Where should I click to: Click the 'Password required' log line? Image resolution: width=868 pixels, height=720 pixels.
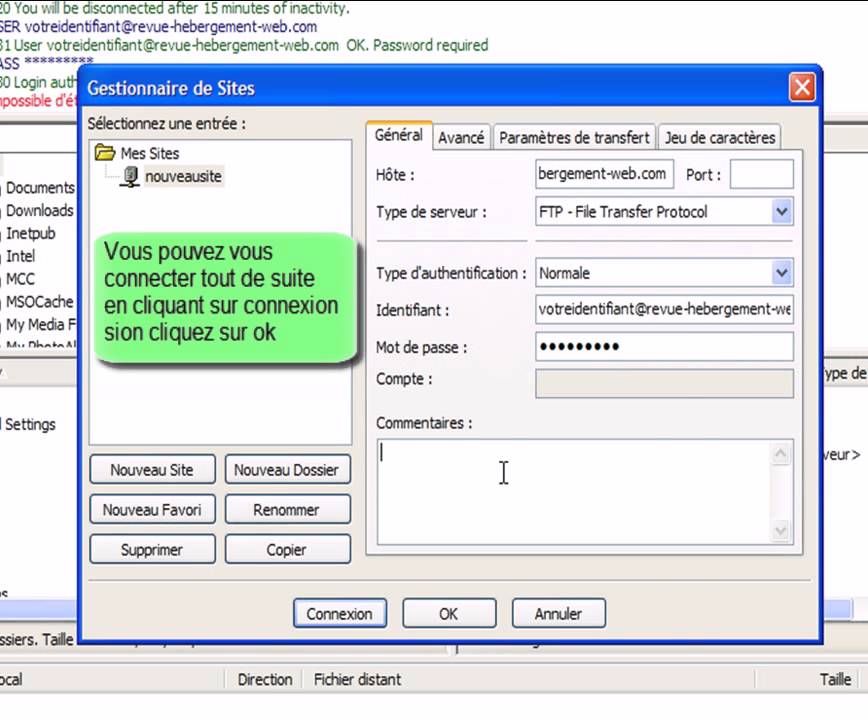click(244, 45)
